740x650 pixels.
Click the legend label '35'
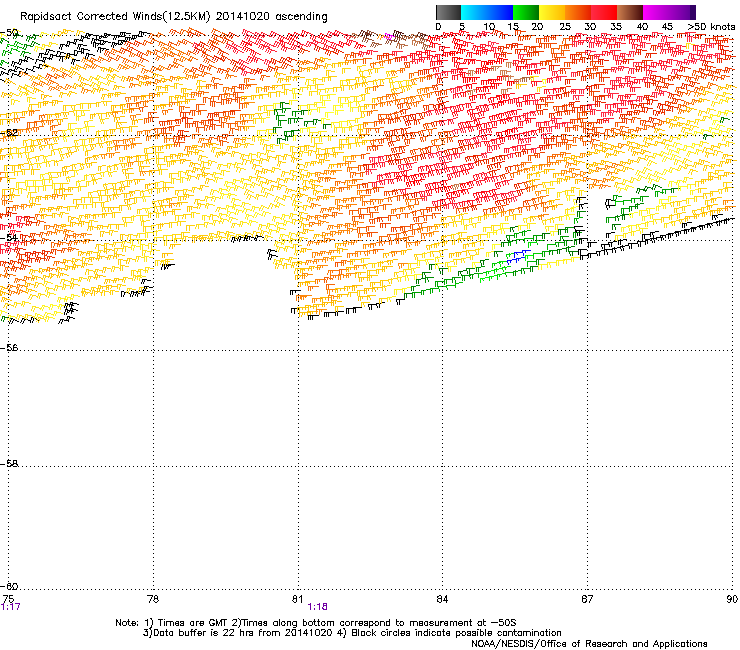click(616, 27)
